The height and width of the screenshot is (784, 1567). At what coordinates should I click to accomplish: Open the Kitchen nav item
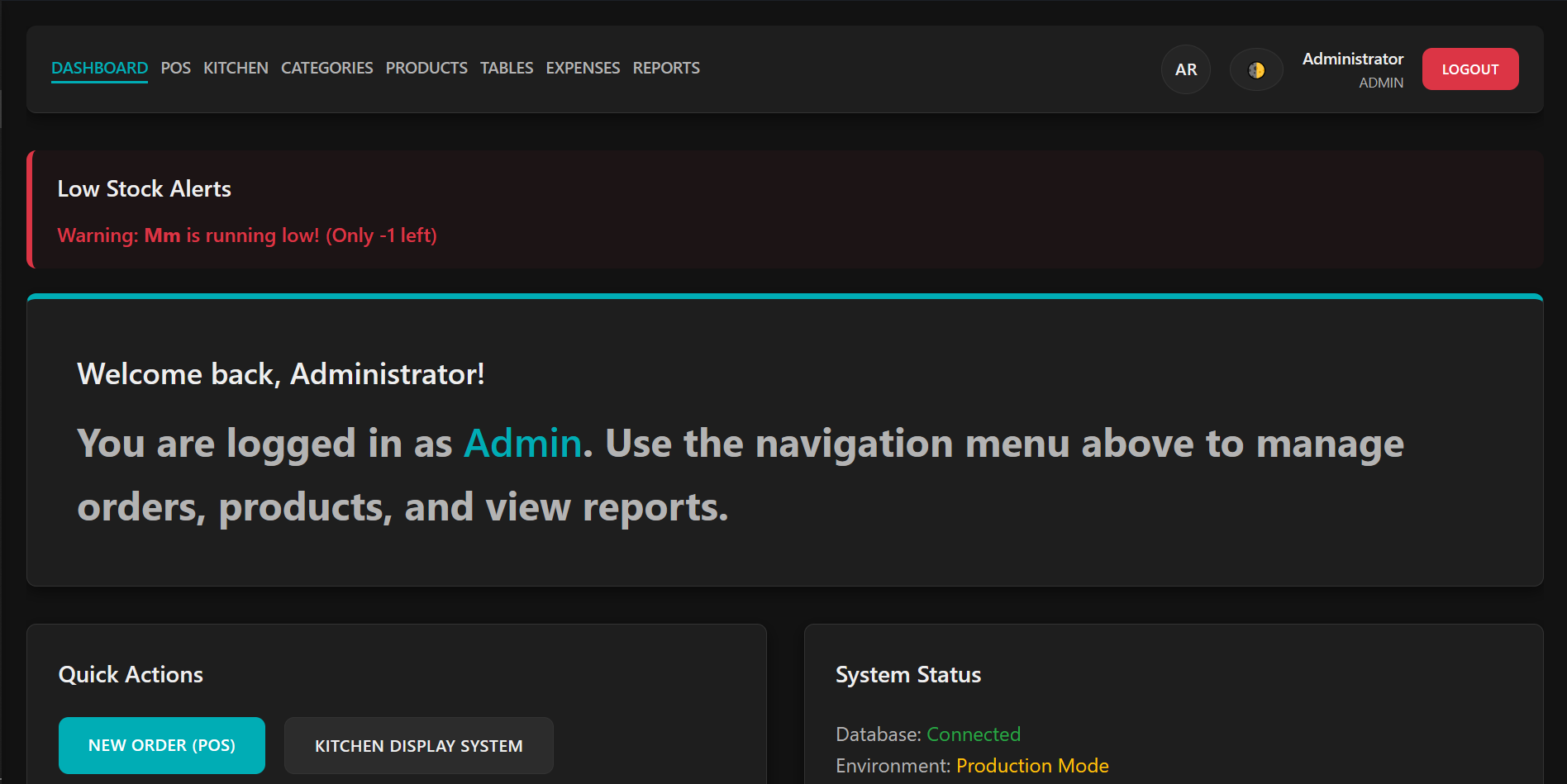click(236, 69)
